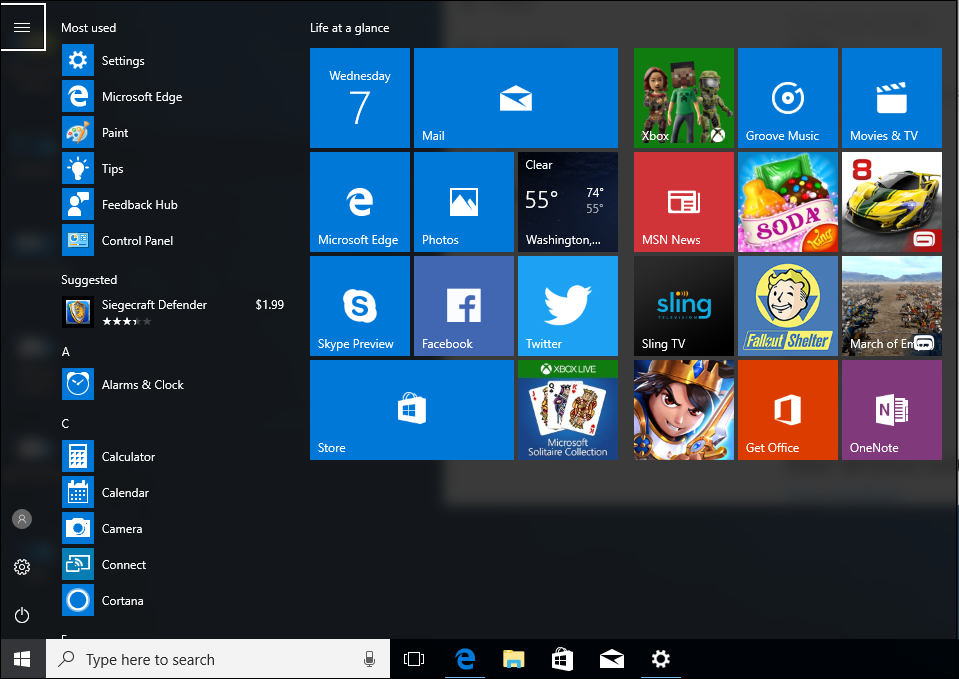Open the Xbox tile

pos(683,98)
